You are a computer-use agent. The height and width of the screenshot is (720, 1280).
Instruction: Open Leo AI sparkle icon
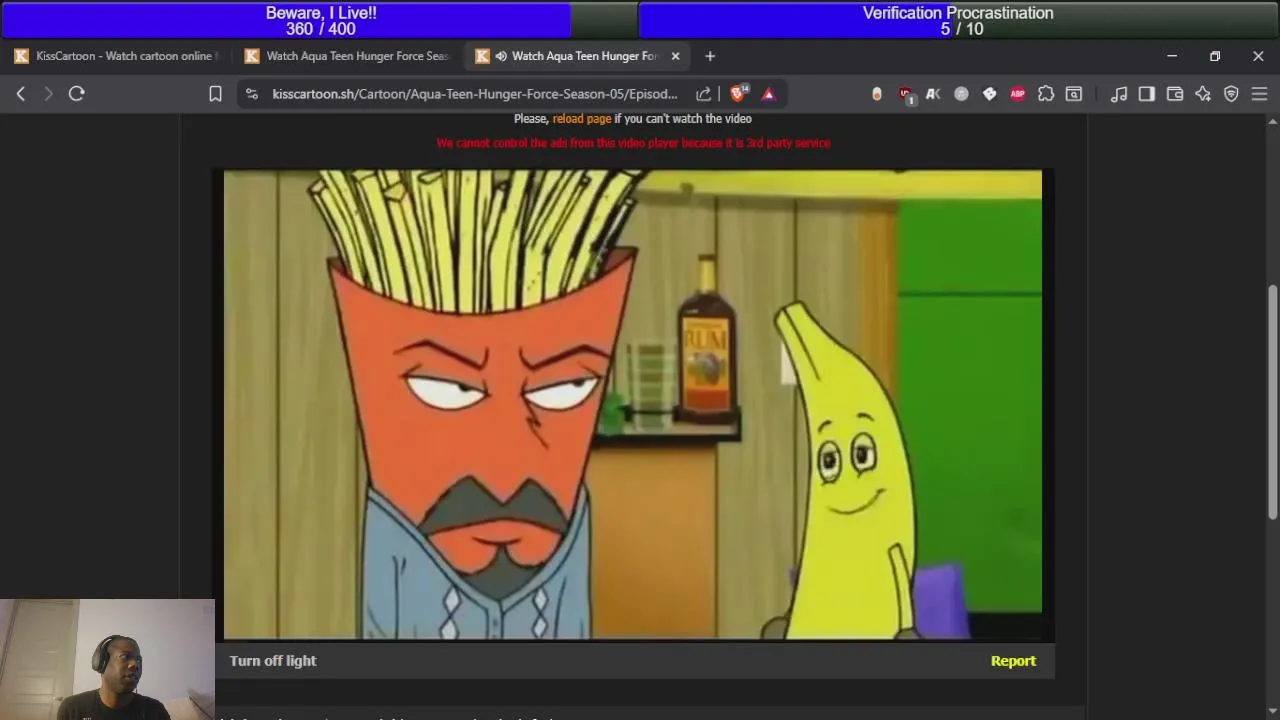coord(1203,94)
